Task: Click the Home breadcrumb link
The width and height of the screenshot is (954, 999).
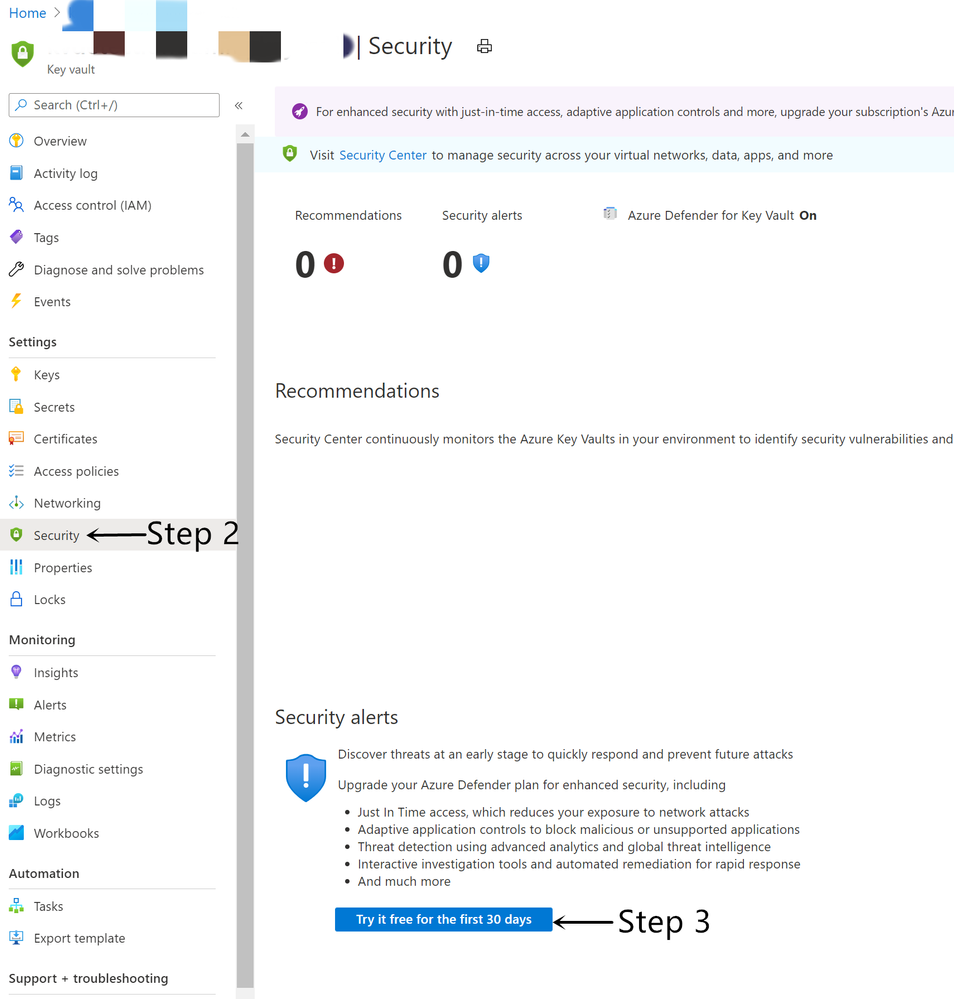Action: pos(27,13)
